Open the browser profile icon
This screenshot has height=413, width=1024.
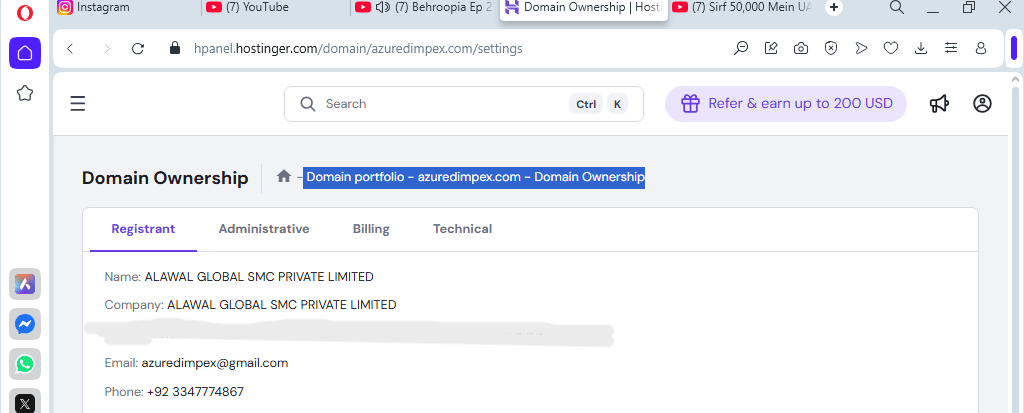click(x=981, y=48)
